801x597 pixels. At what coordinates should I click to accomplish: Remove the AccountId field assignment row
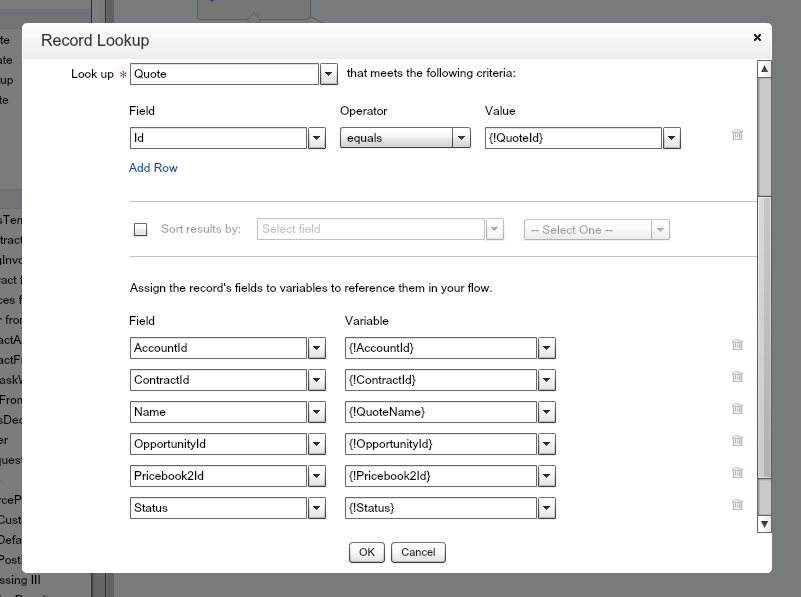pyautogui.click(x=737, y=345)
